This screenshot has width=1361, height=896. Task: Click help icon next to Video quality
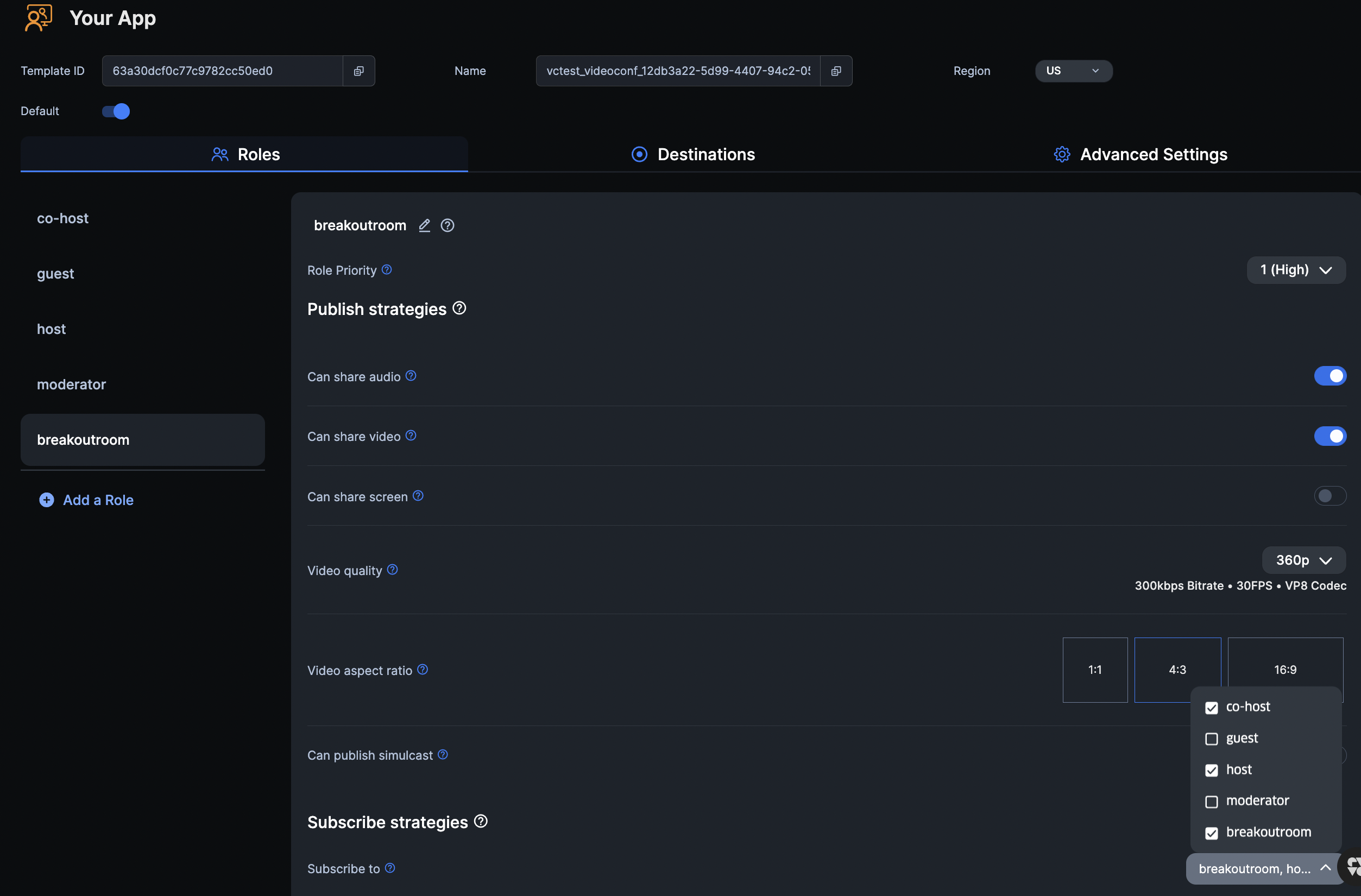coord(392,570)
